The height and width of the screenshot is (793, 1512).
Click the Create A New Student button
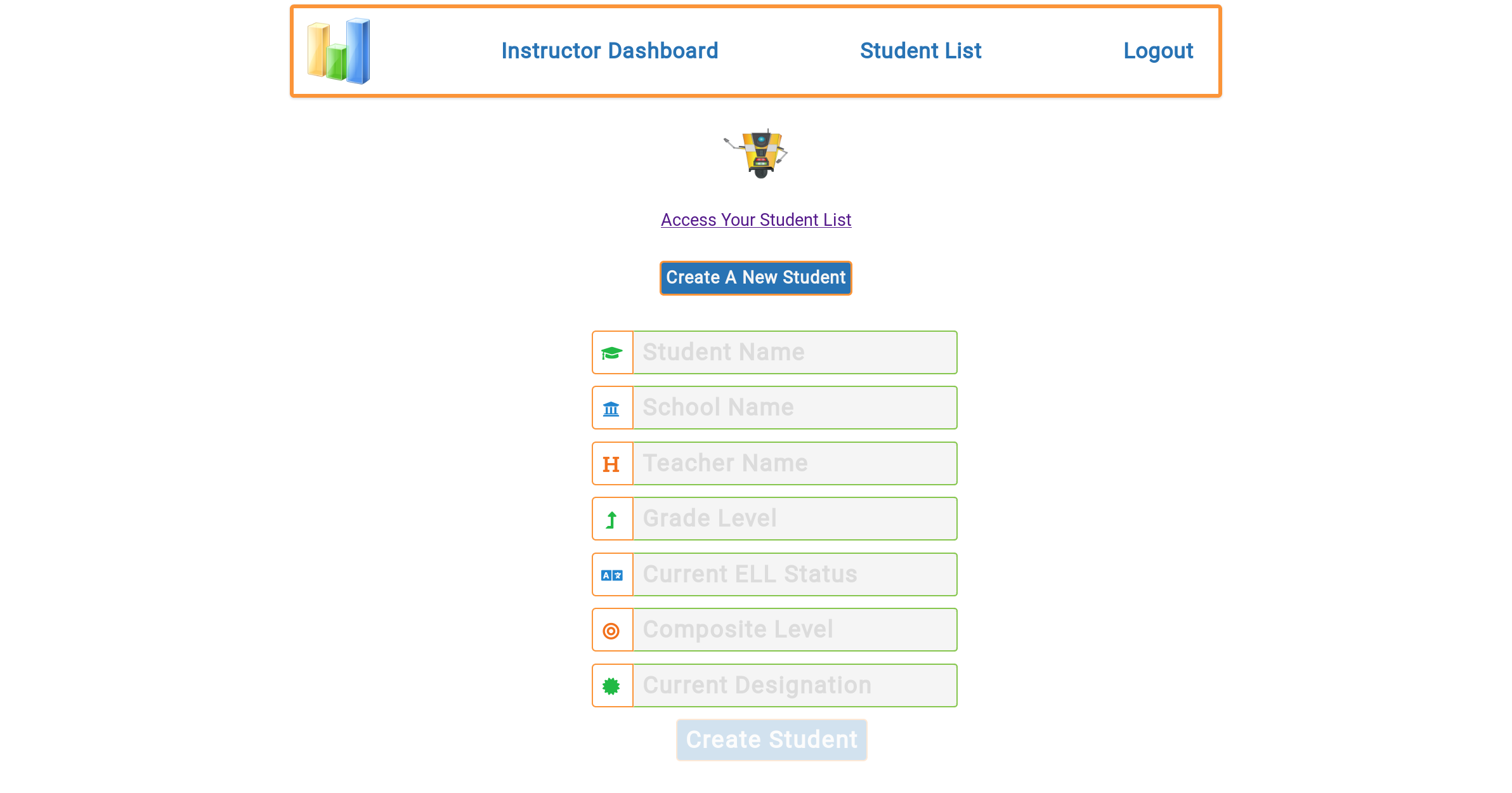[x=756, y=278]
